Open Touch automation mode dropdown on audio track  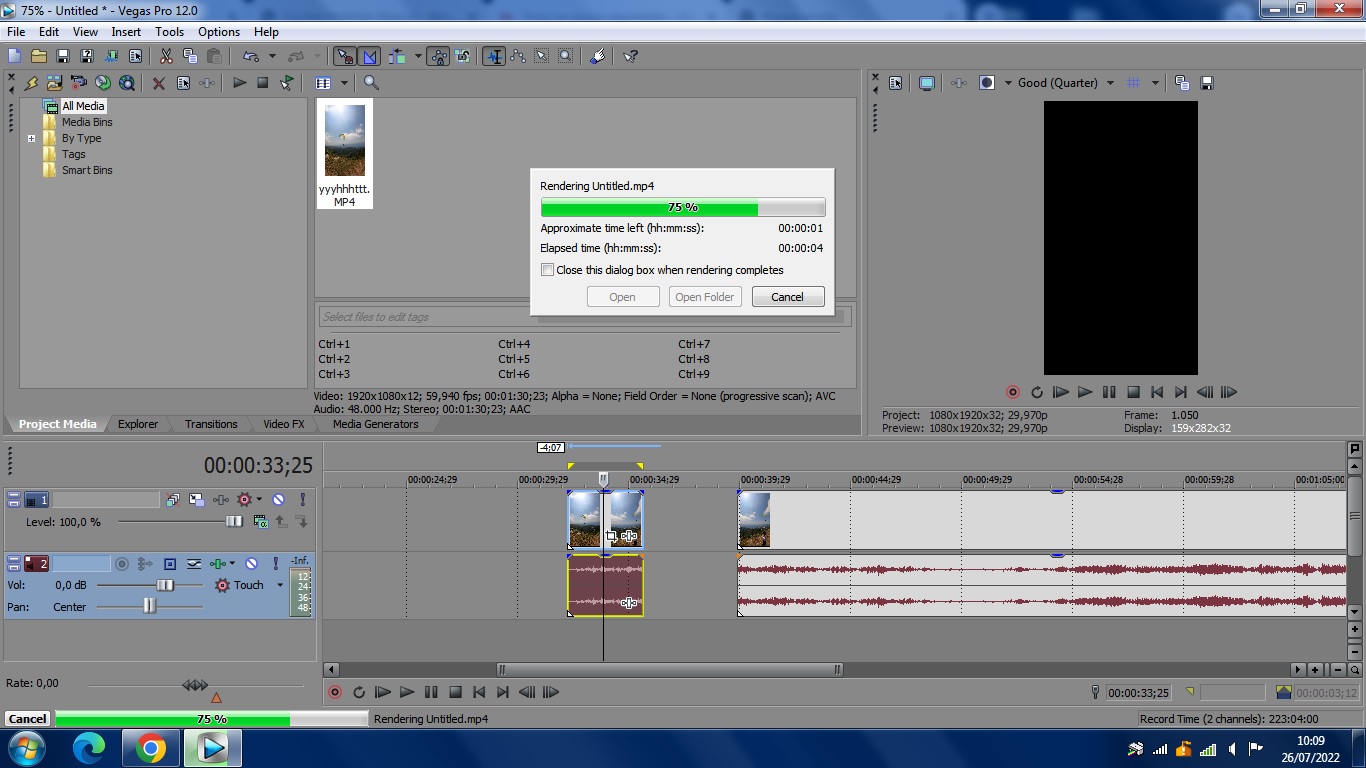280,585
